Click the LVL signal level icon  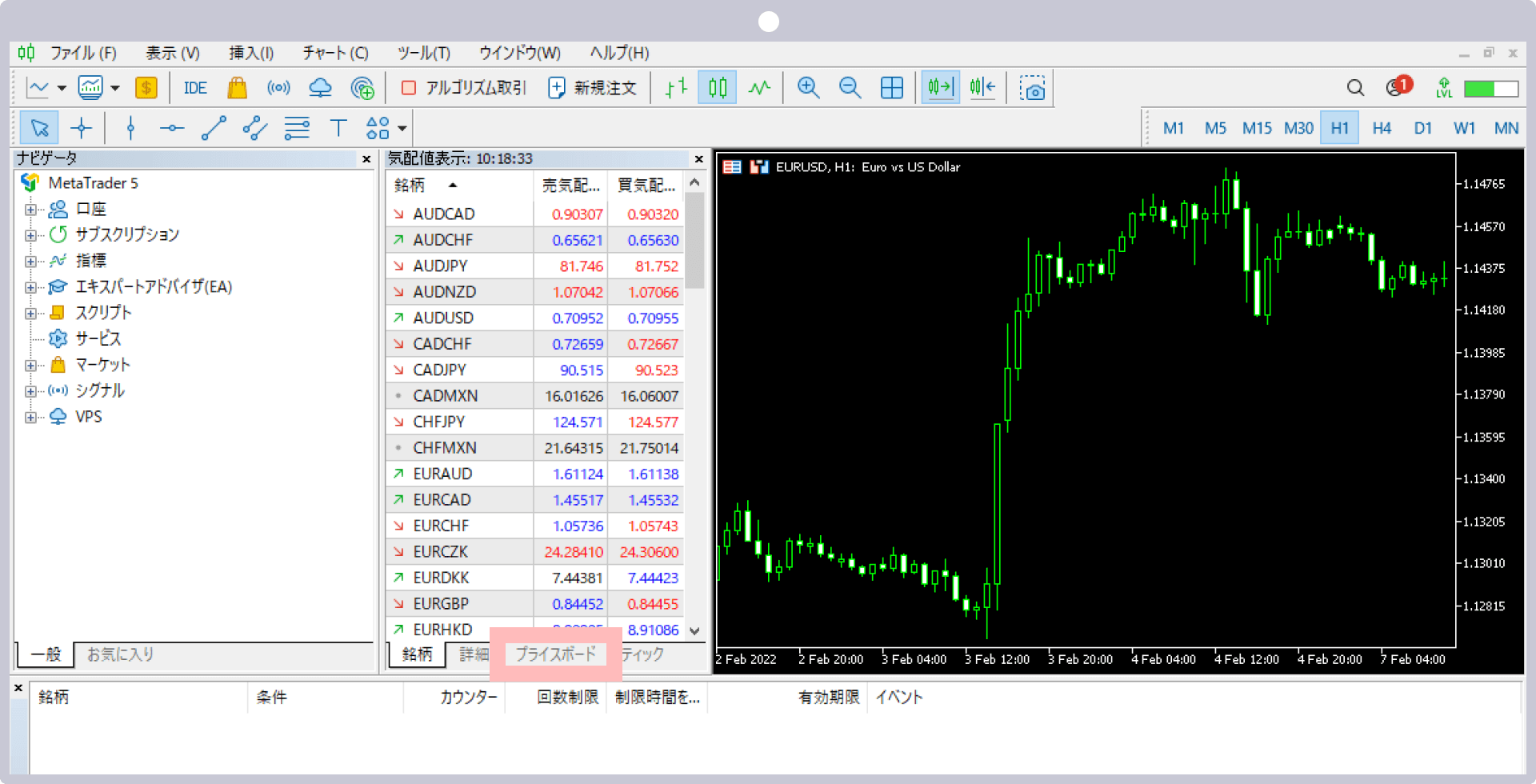point(1444,88)
